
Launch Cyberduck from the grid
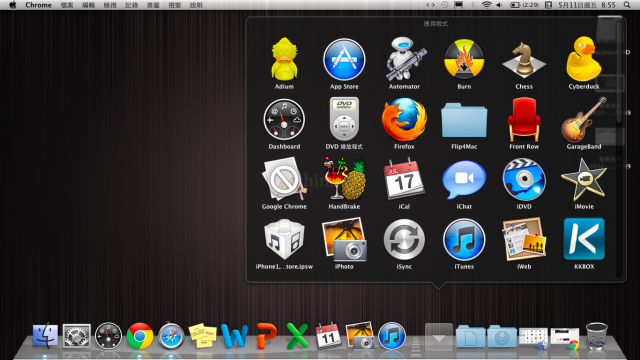584,59
